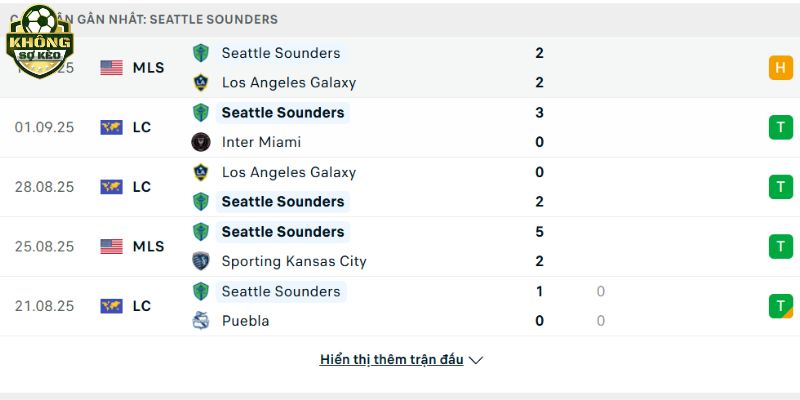Click the 5 score for Seattle Sounders

pyautogui.click(x=539, y=232)
